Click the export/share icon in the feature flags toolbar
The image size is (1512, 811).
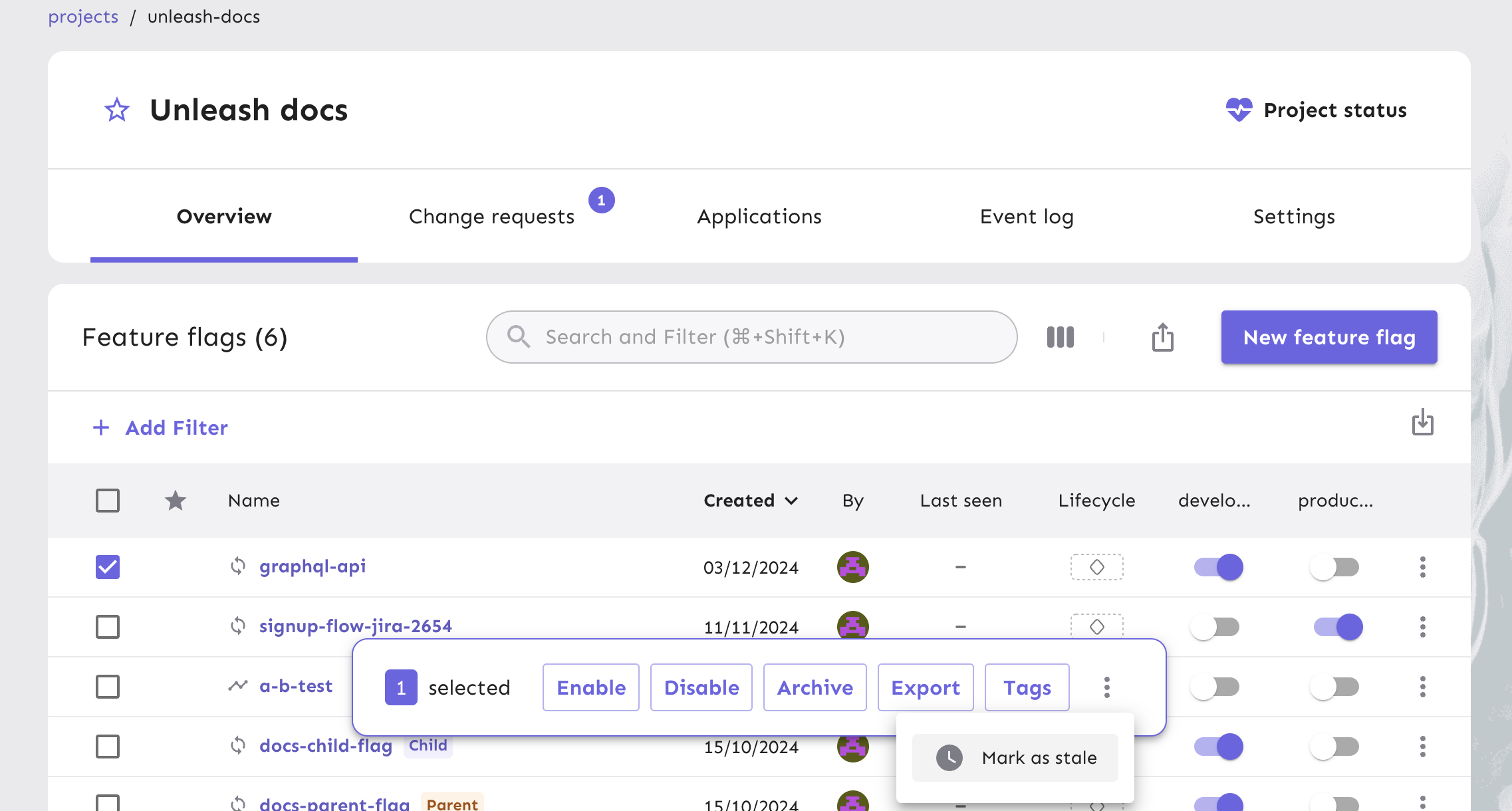pyautogui.click(x=1162, y=336)
